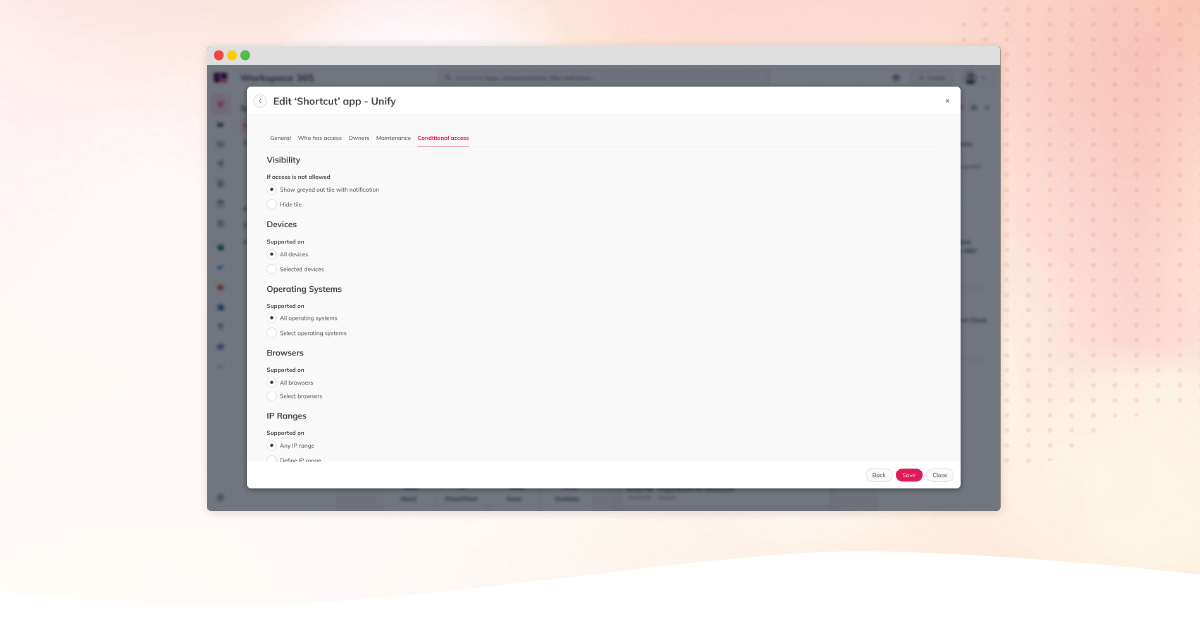This screenshot has height=628, width=1200.
Task: Go to the Owners tab
Action: click(359, 138)
